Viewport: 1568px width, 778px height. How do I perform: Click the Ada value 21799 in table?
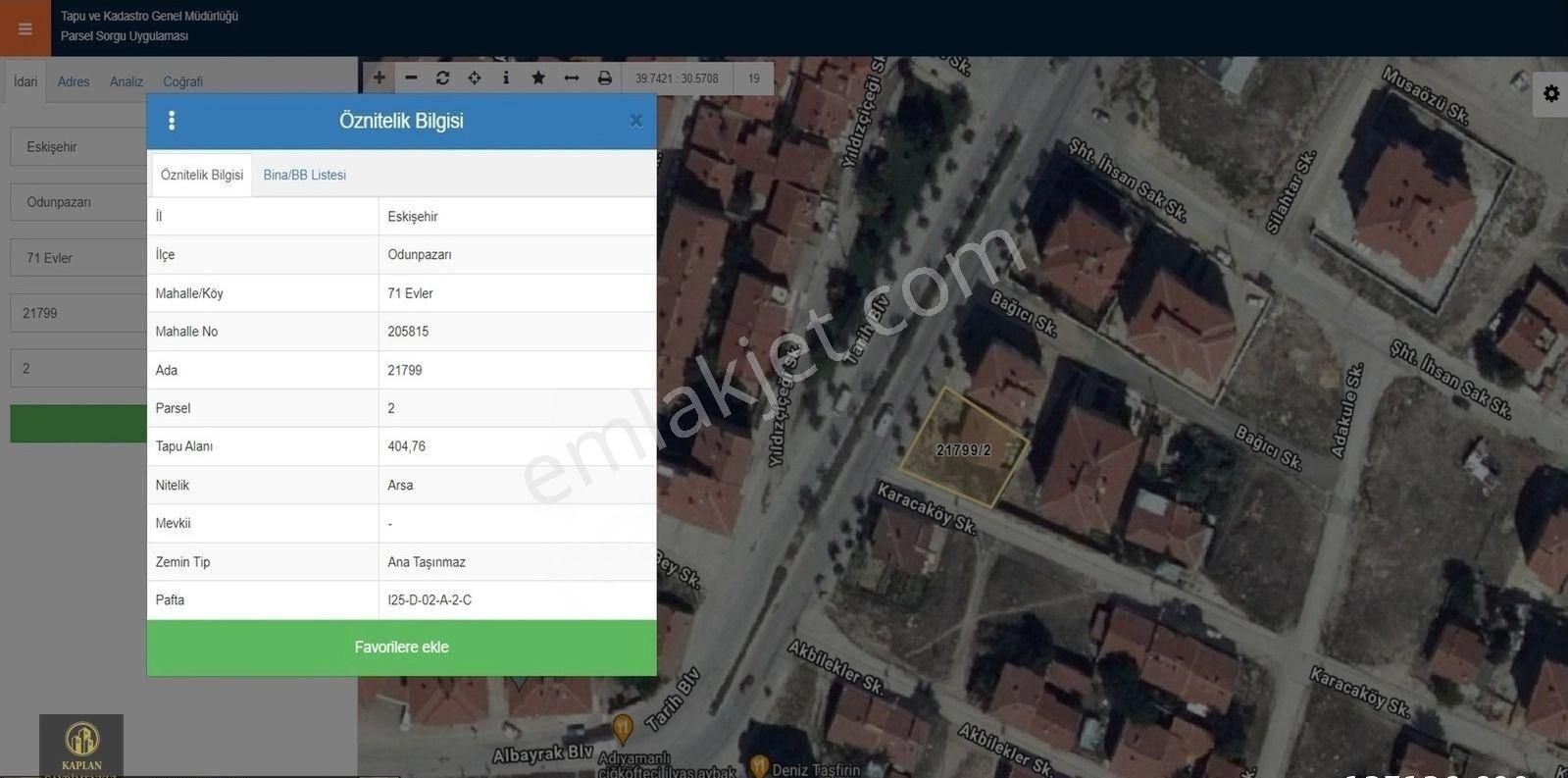pyautogui.click(x=405, y=370)
